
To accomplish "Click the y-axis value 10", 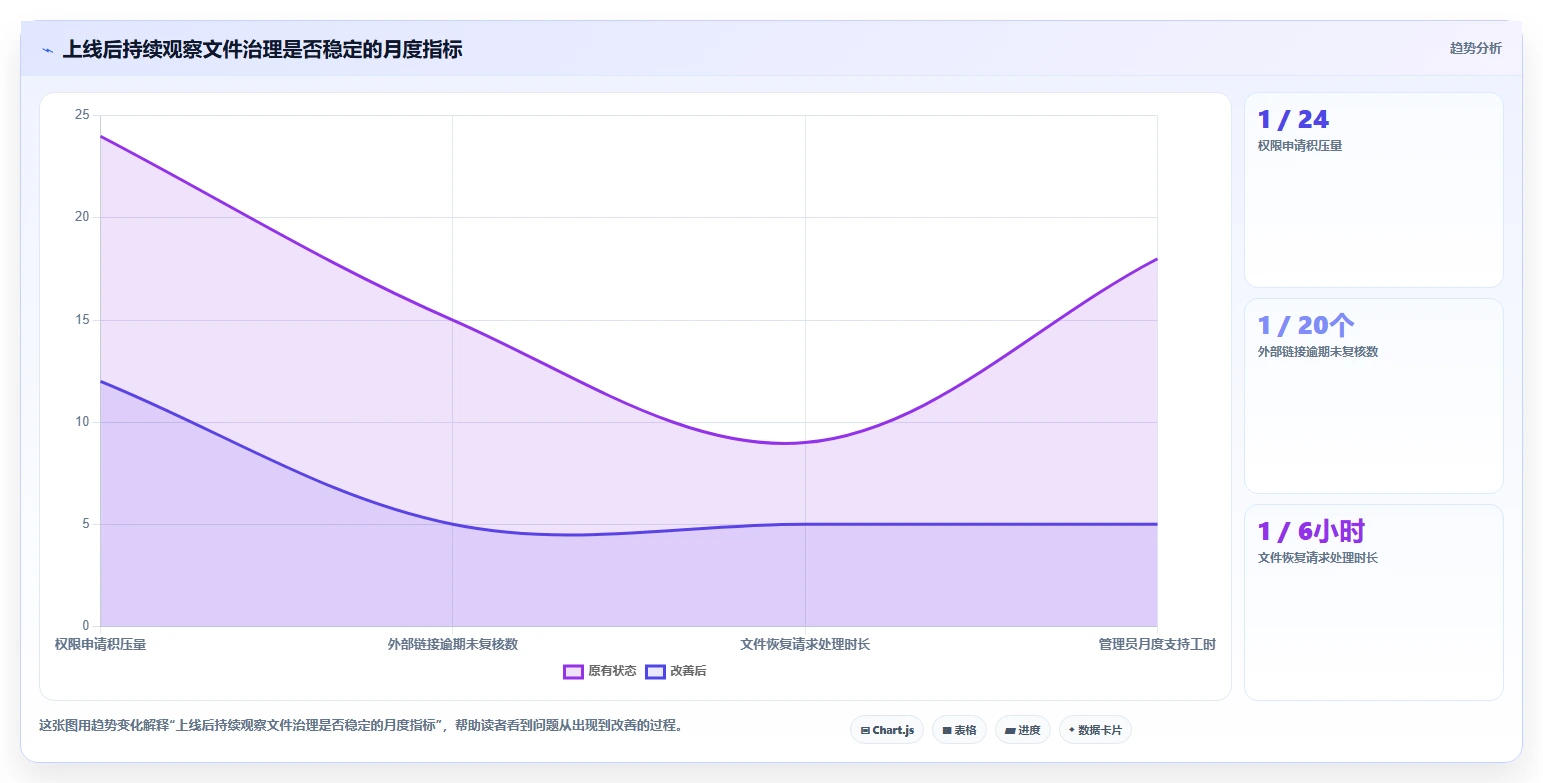I will (x=82, y=422).
